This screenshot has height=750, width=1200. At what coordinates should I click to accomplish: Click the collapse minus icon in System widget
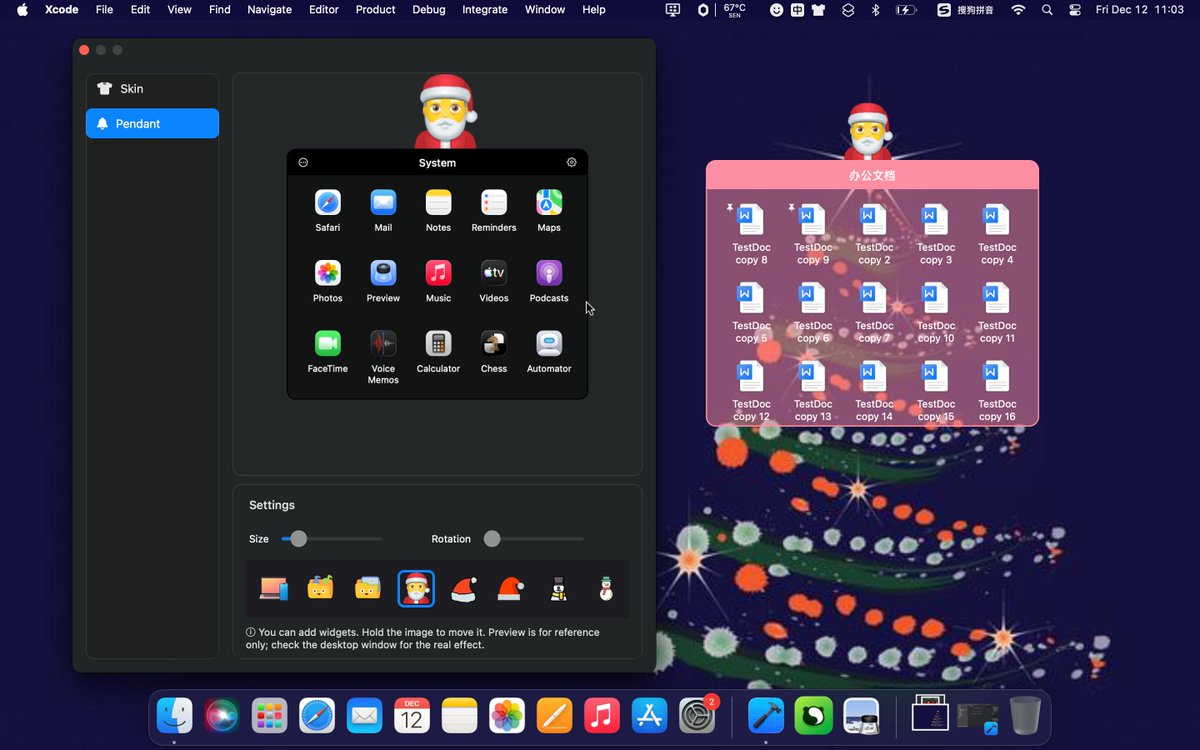pyautogui.click(x=303, y=163)
